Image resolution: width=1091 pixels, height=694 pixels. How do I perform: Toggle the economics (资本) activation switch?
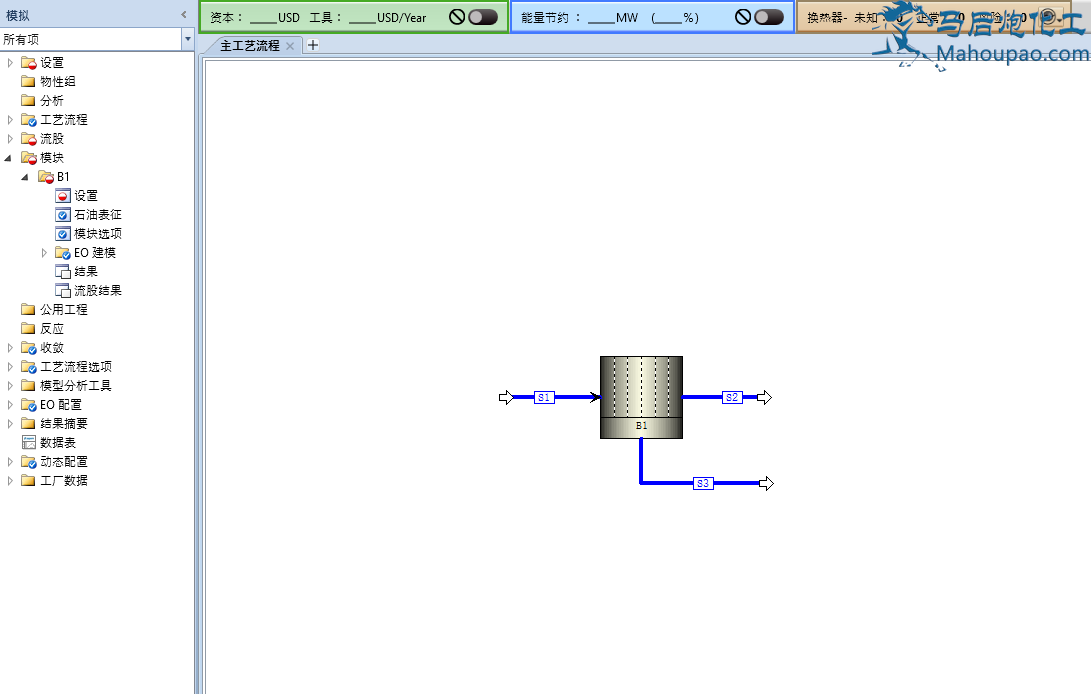[x=482, y=17]
